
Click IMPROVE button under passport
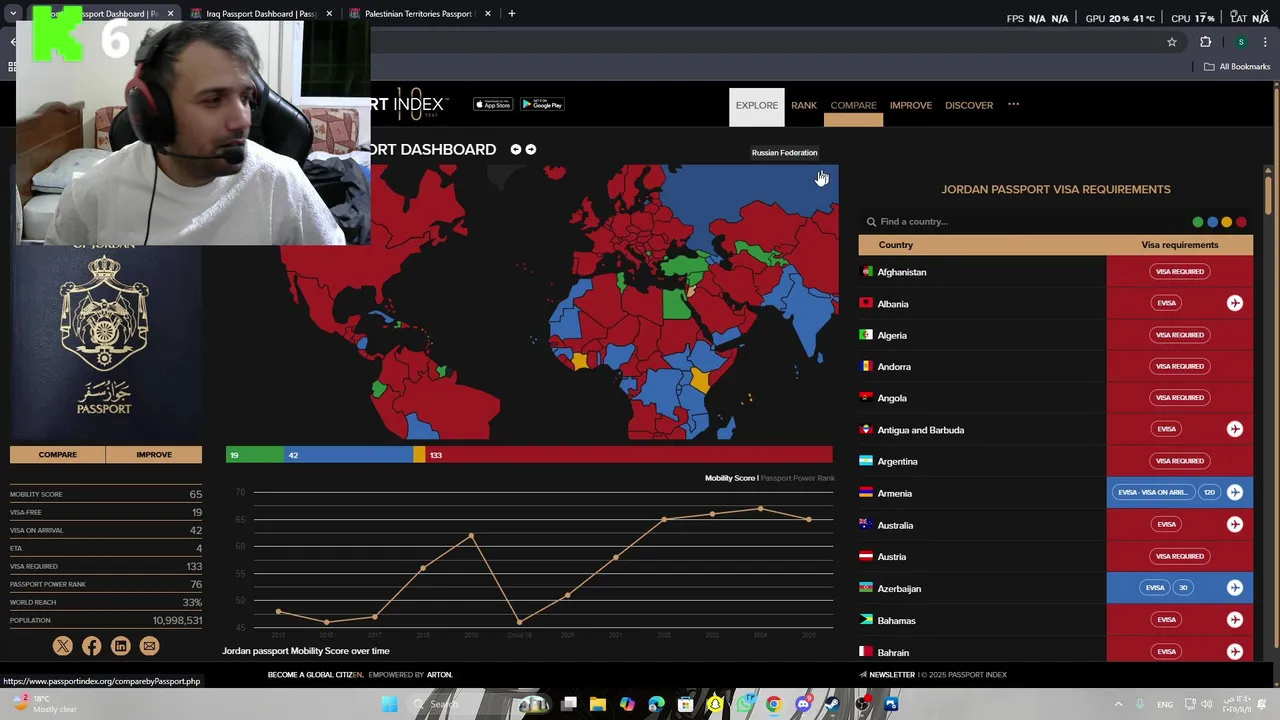(154, 455)
